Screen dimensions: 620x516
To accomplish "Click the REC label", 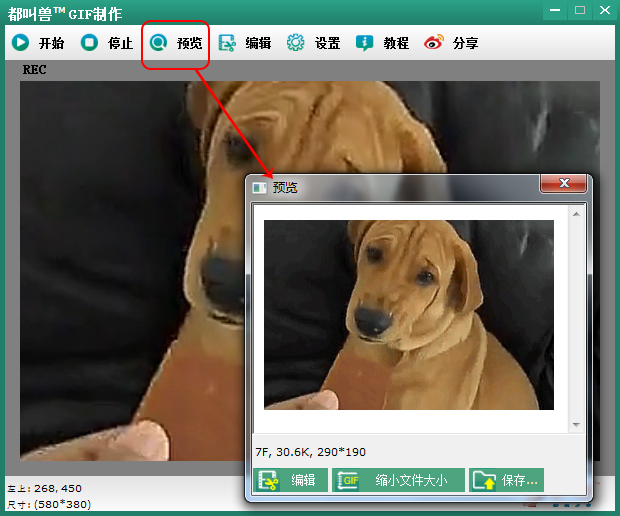I will (x=34, y=70).
